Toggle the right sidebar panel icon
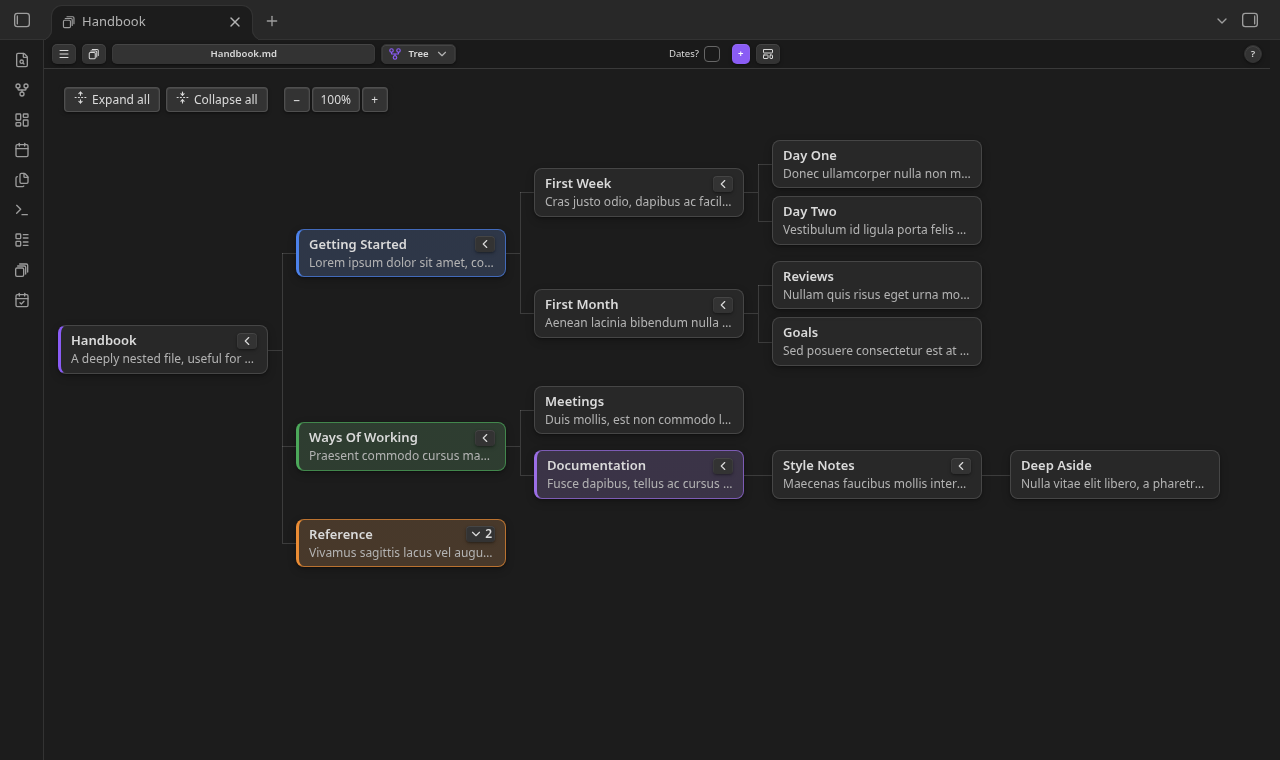Screen dimensions: 1280x760 point(1250,20)
